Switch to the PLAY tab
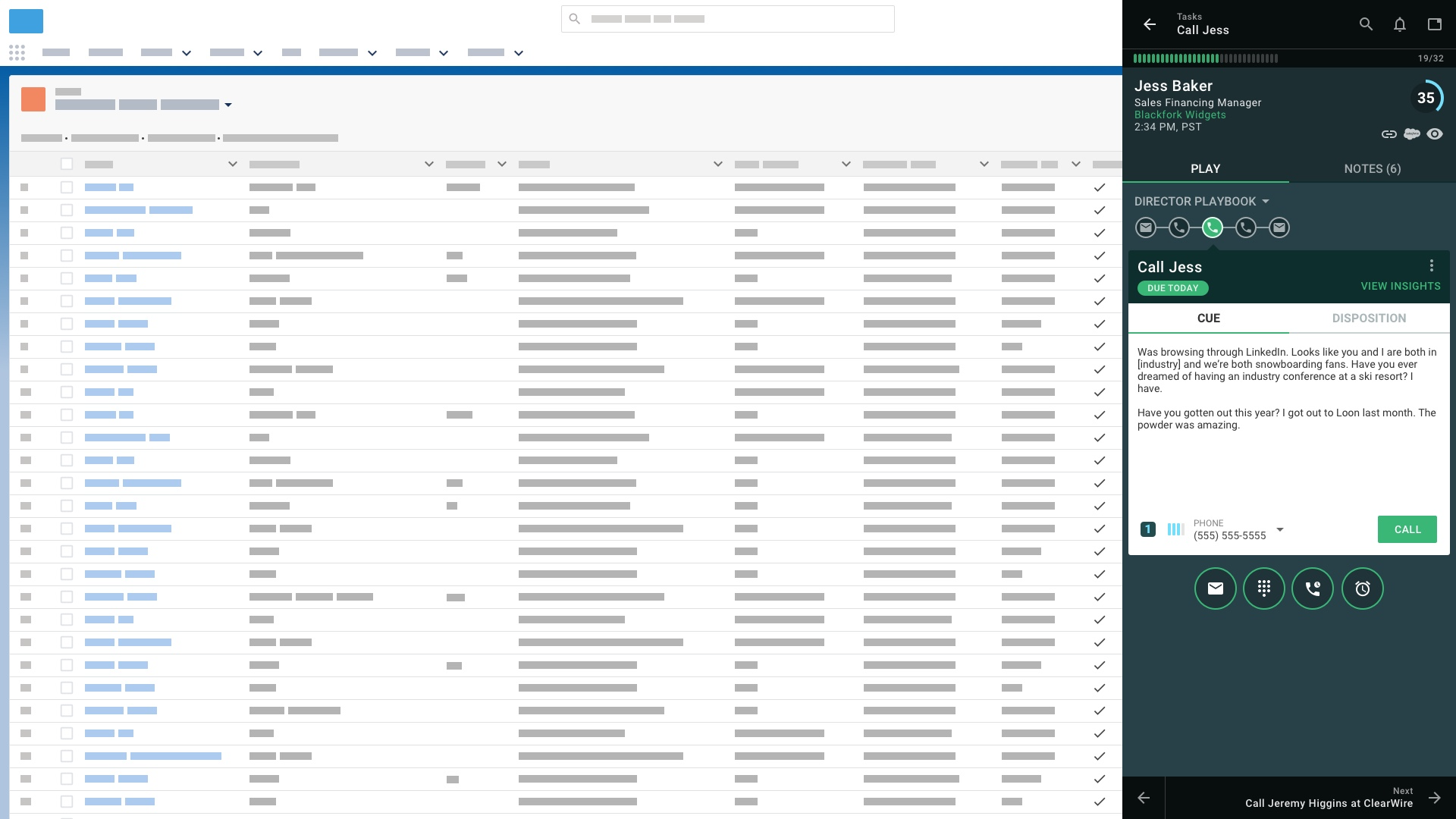This screenshot has height=819, width=1456. [1206, 168]
